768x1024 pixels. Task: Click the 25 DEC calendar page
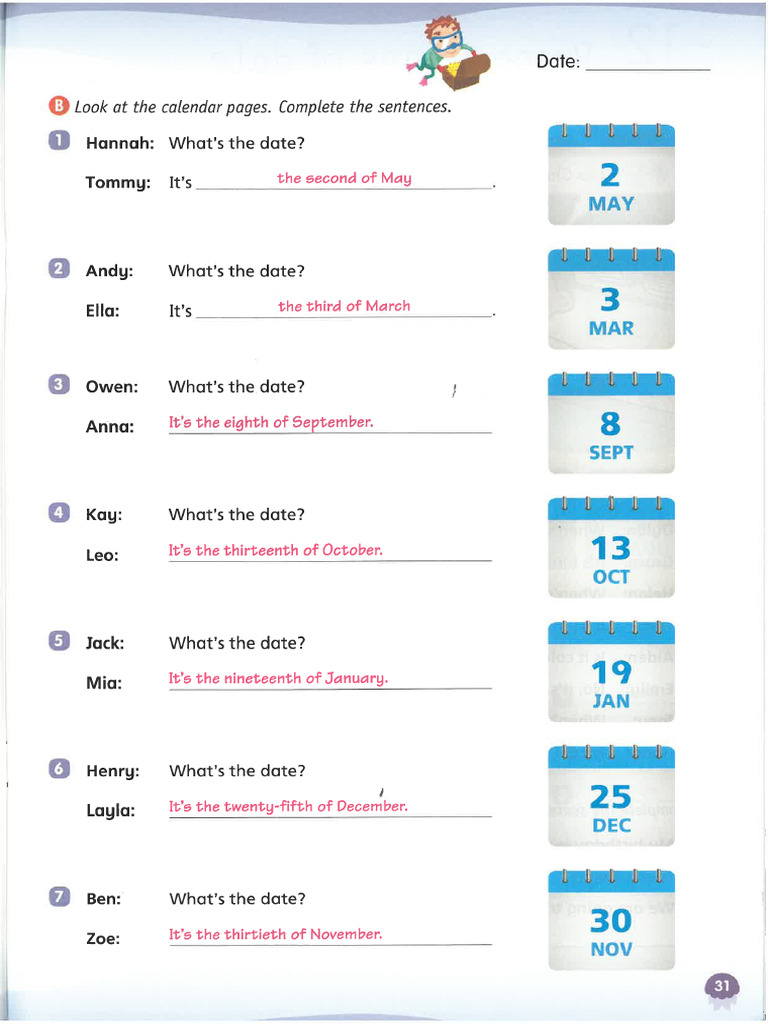coord(611,796)
